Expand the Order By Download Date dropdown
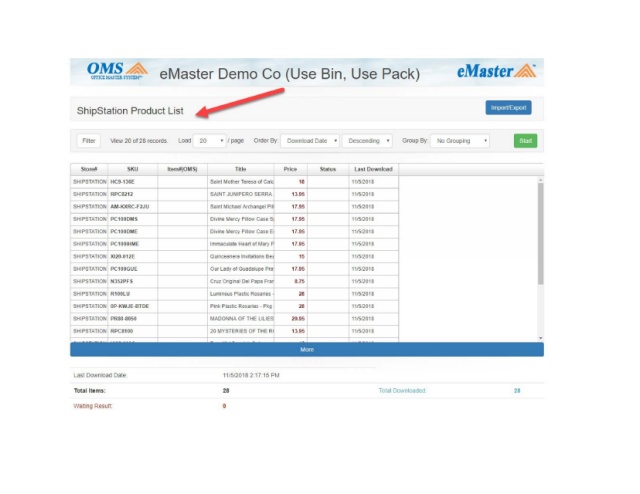Image resolution: width=640 pixels, height=494 pixels. (310, 141)
